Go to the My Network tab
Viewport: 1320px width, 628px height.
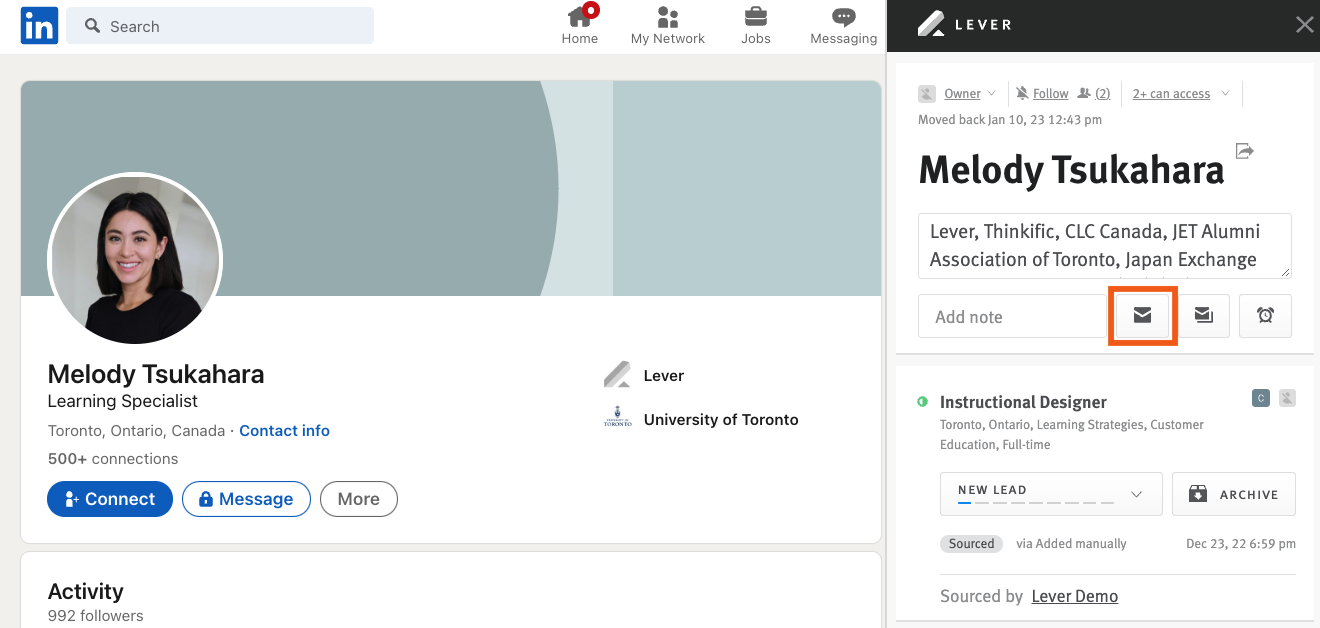[x=667, y=26]
